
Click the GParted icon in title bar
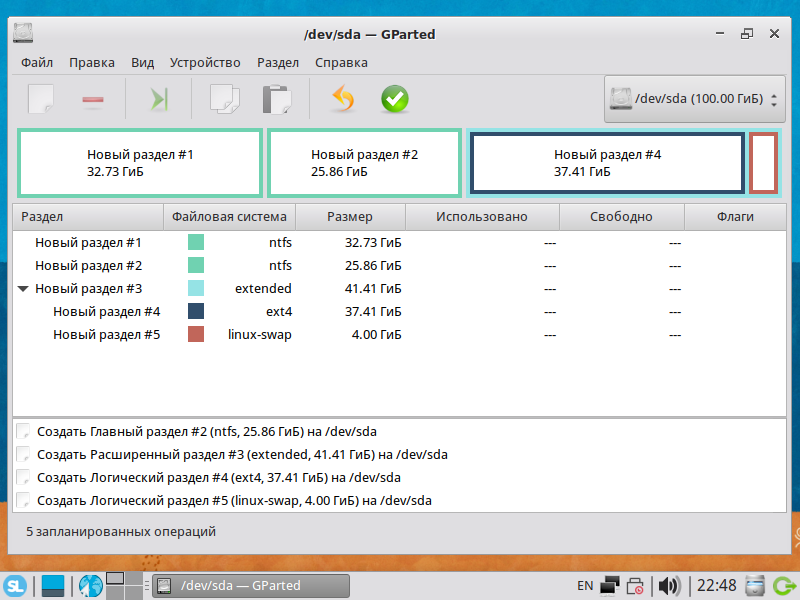tap(23, 33)
